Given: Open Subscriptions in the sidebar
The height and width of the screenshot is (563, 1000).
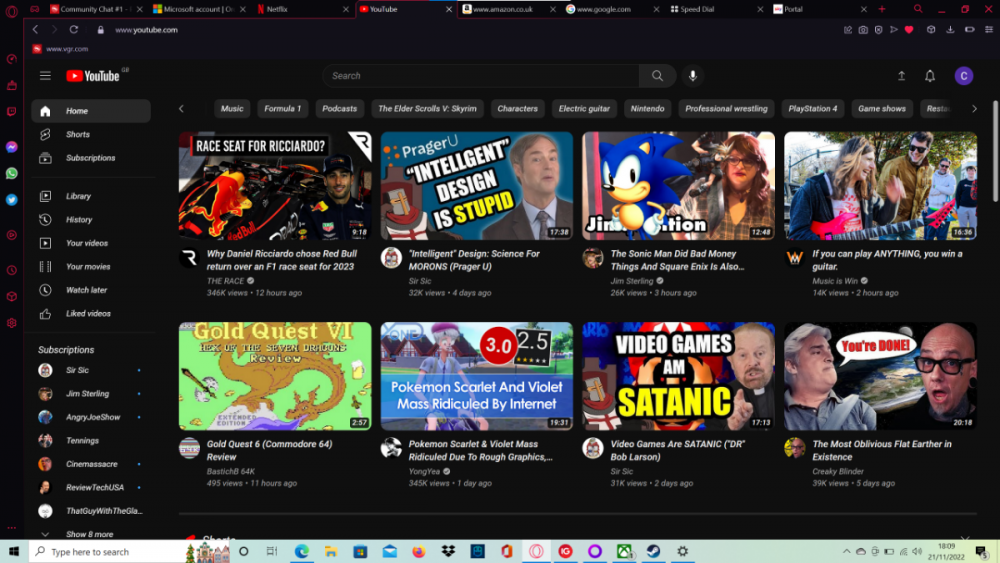Looking at the screenshot, I should tap(91, 158).
